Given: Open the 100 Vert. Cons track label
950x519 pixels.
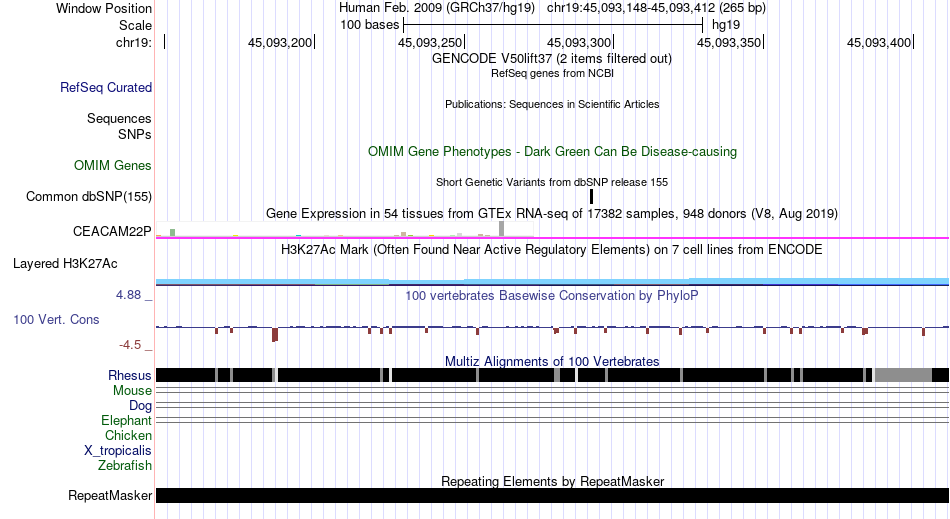Looking at the screenshot, I should (56, 319).
